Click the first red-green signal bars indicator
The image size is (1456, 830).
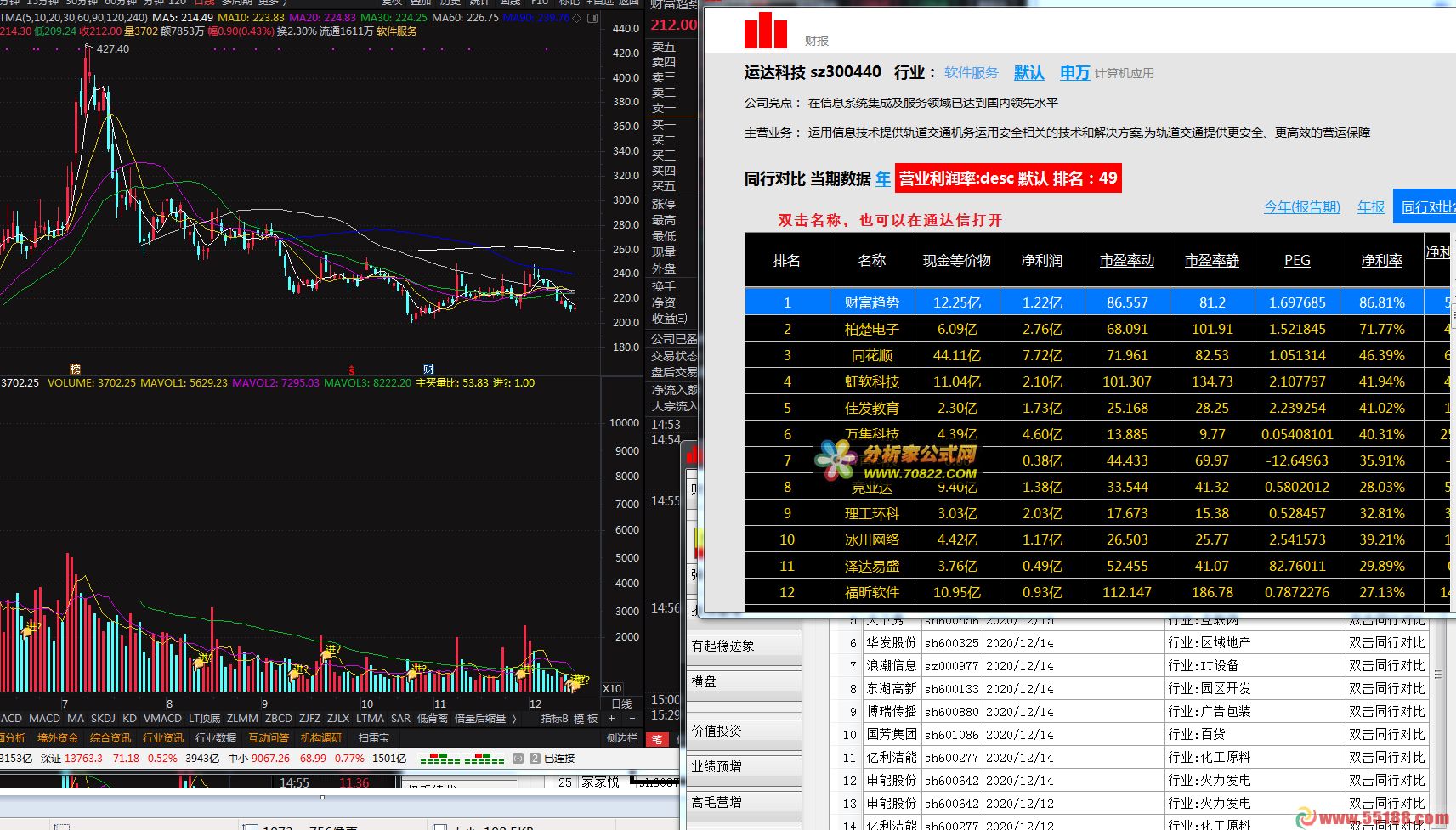439,758
